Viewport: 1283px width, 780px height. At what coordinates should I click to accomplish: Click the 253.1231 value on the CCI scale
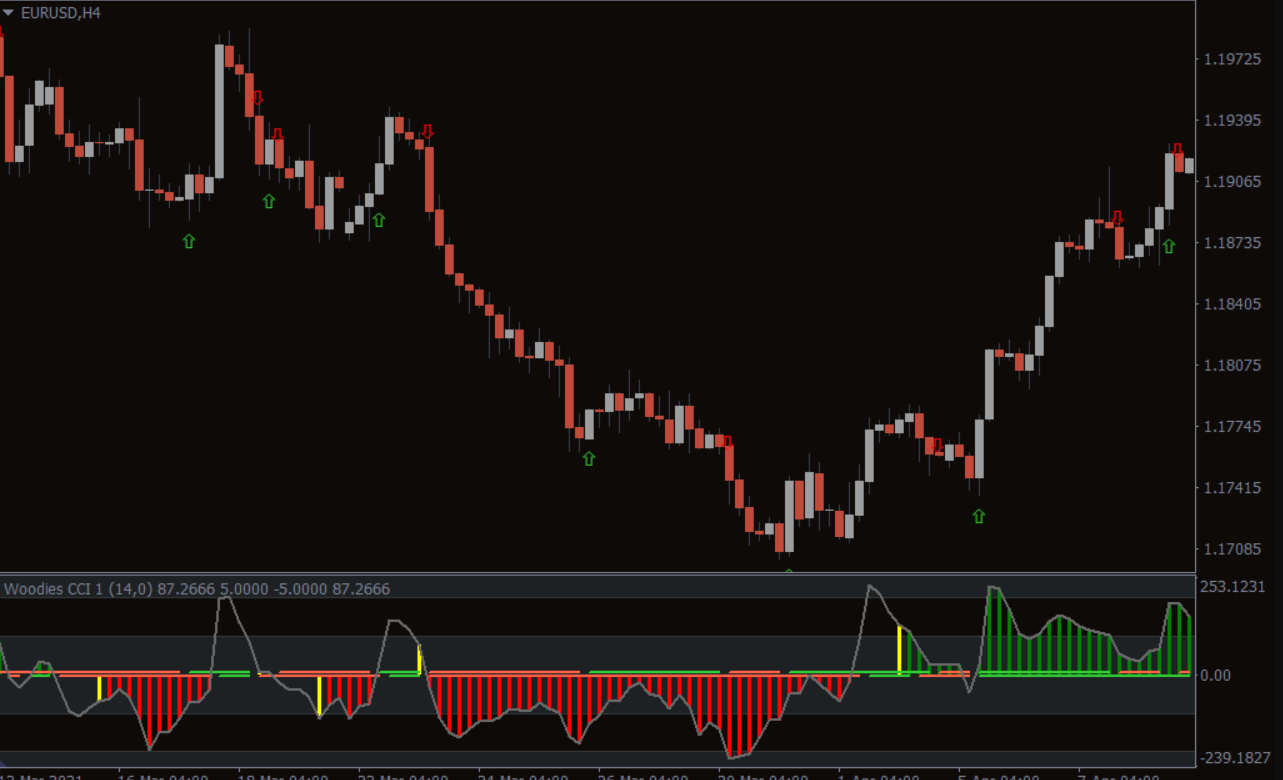point(1238,587)
